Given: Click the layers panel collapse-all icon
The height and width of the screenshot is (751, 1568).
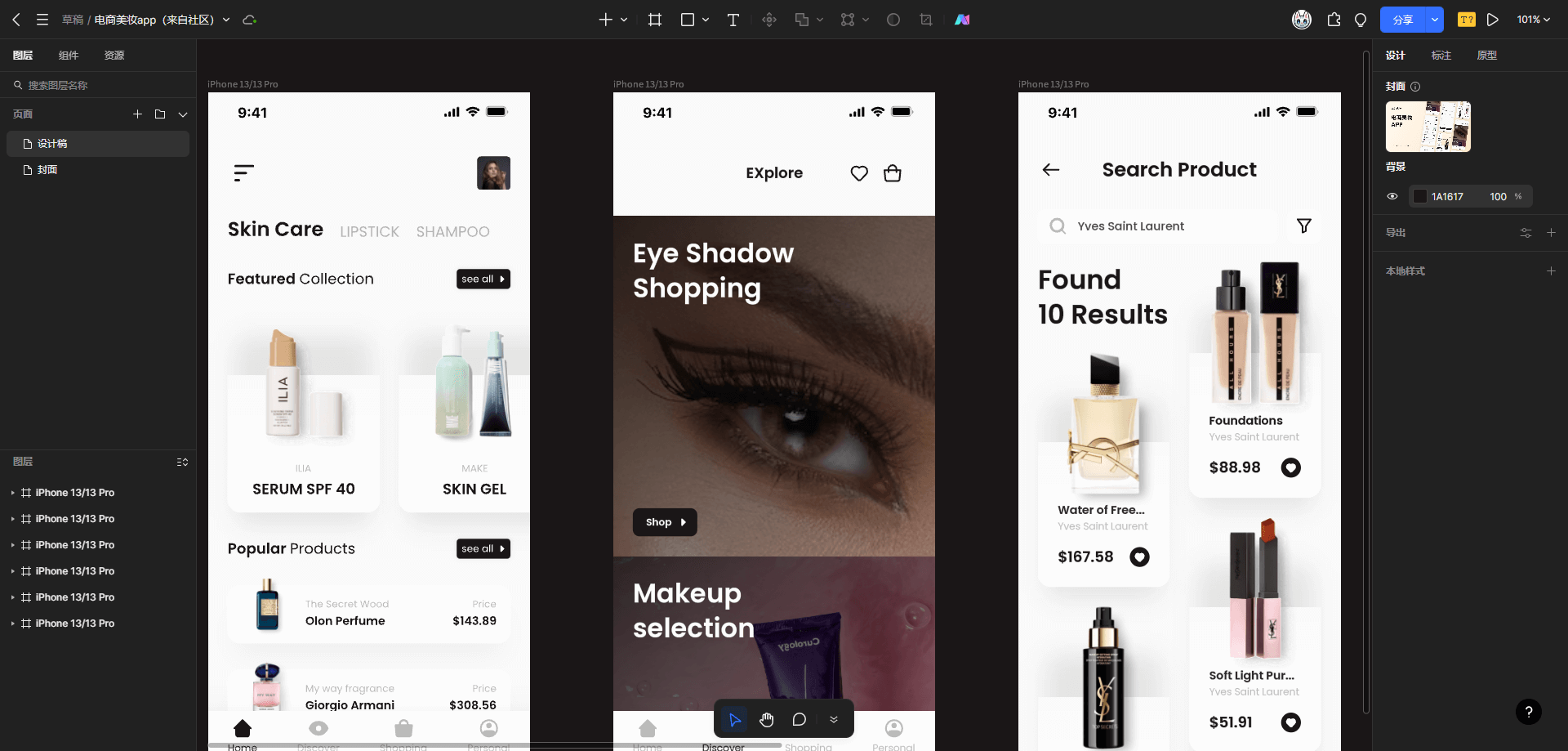Looking at the screenshot, I should coord(182,462).
